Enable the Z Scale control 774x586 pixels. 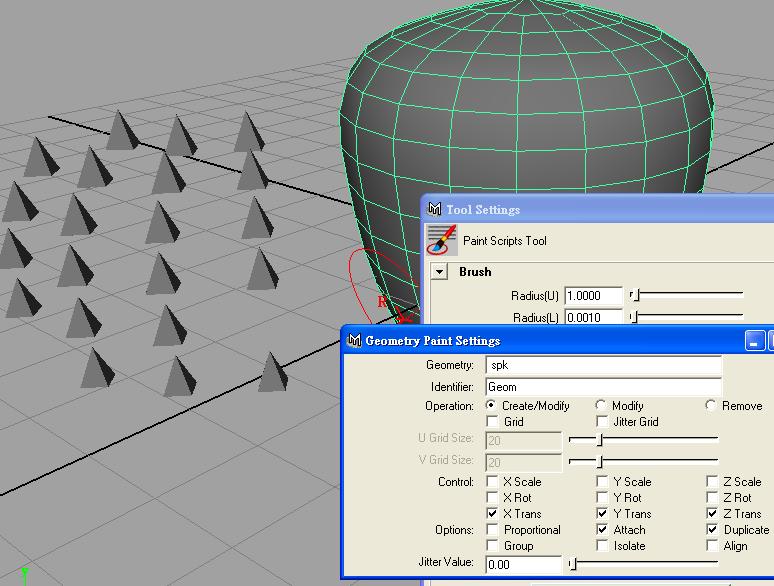tap(712, 481)
